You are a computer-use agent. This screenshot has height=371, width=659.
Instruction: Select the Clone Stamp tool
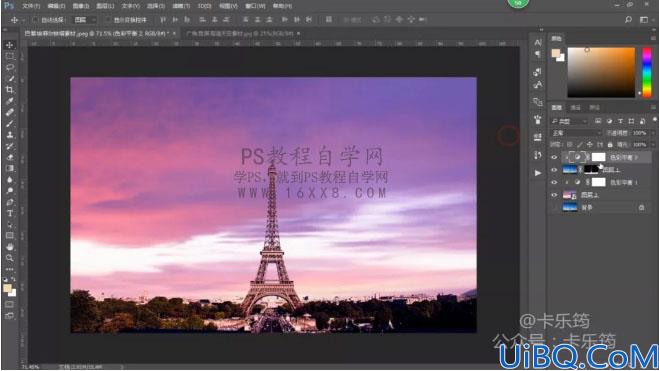pyautogui.click(x=10, y=135)
